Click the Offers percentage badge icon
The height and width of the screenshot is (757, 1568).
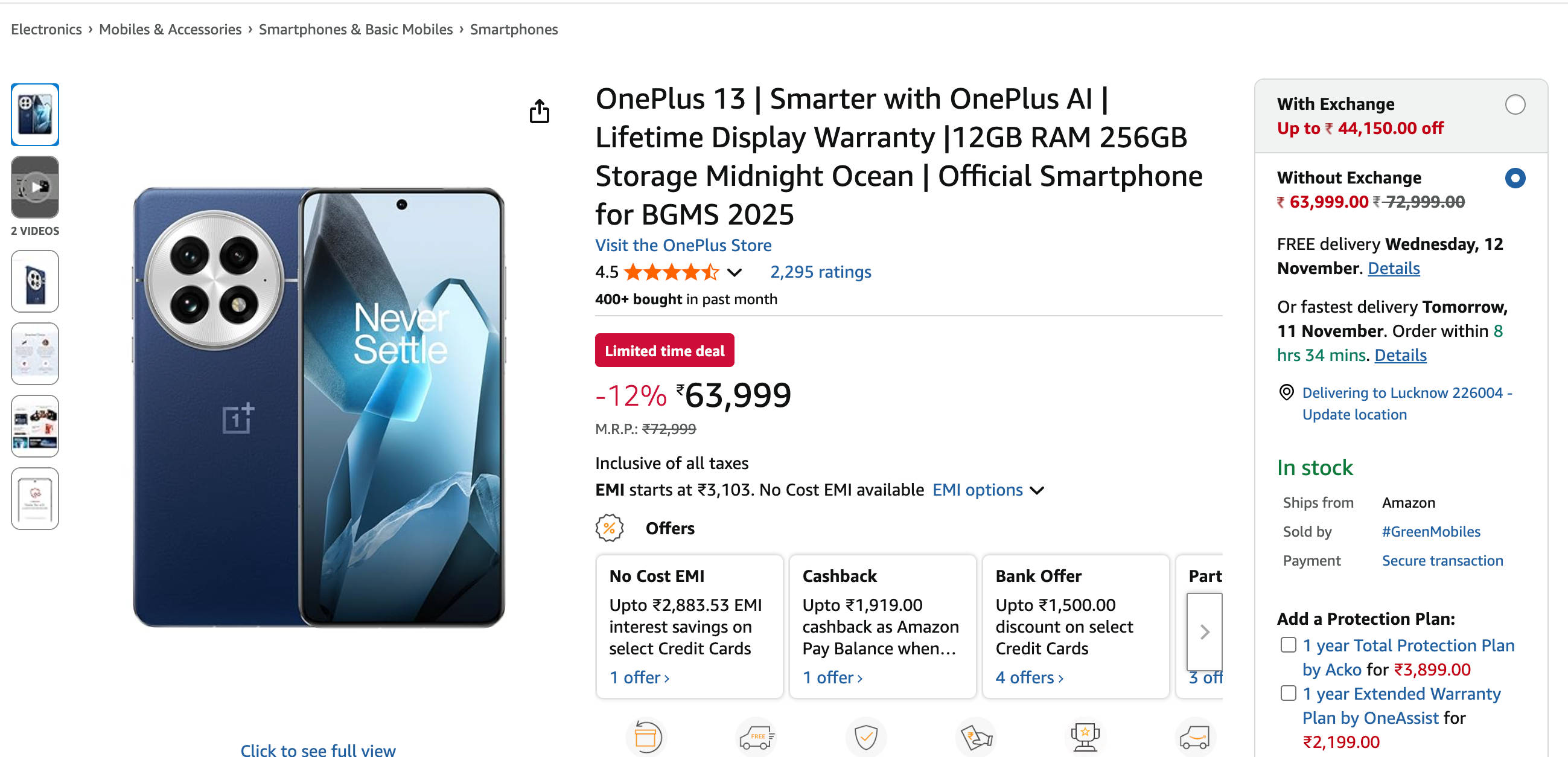(x=610, y=528)
